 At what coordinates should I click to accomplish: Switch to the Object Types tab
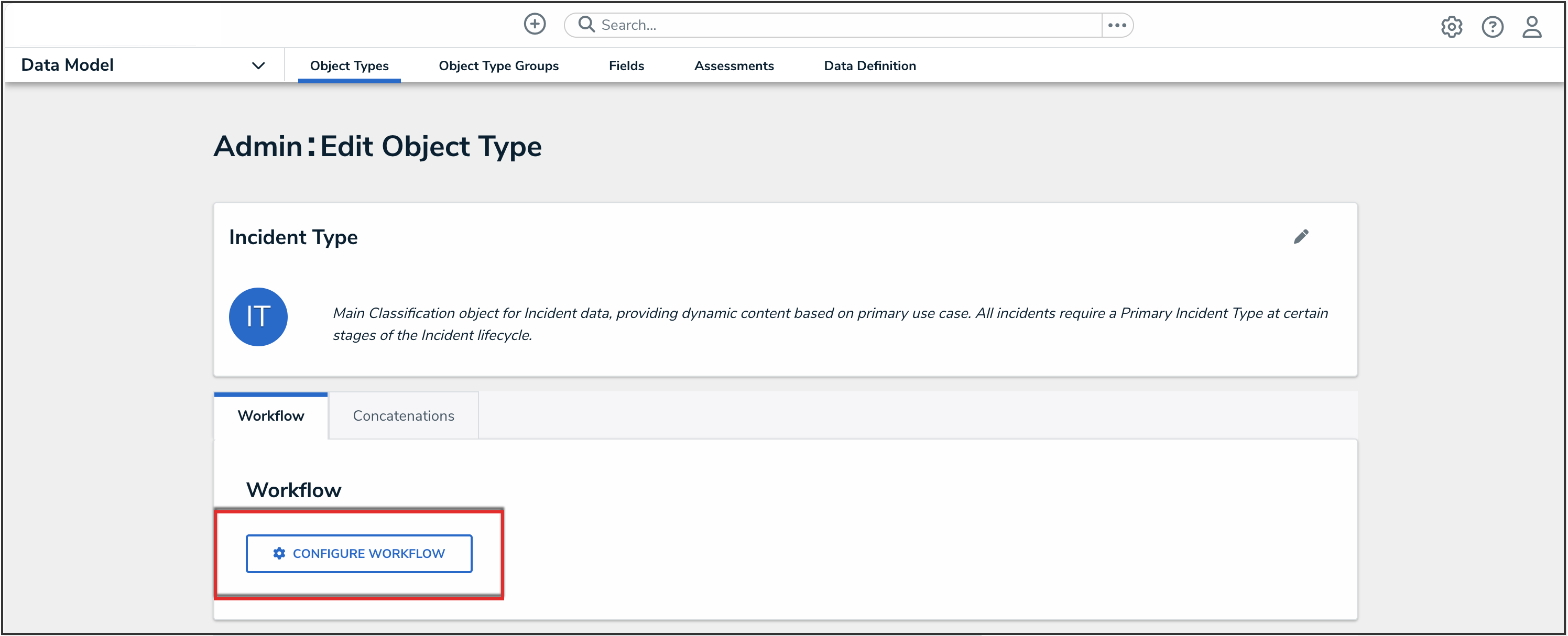pos(349,65)
